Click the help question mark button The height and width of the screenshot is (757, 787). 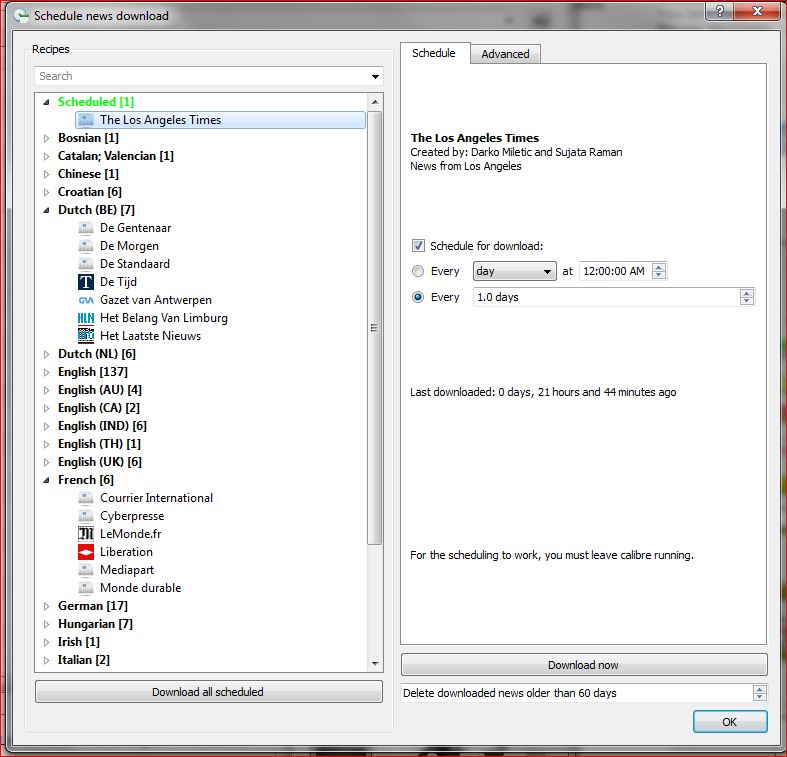(x=719, y=10)
